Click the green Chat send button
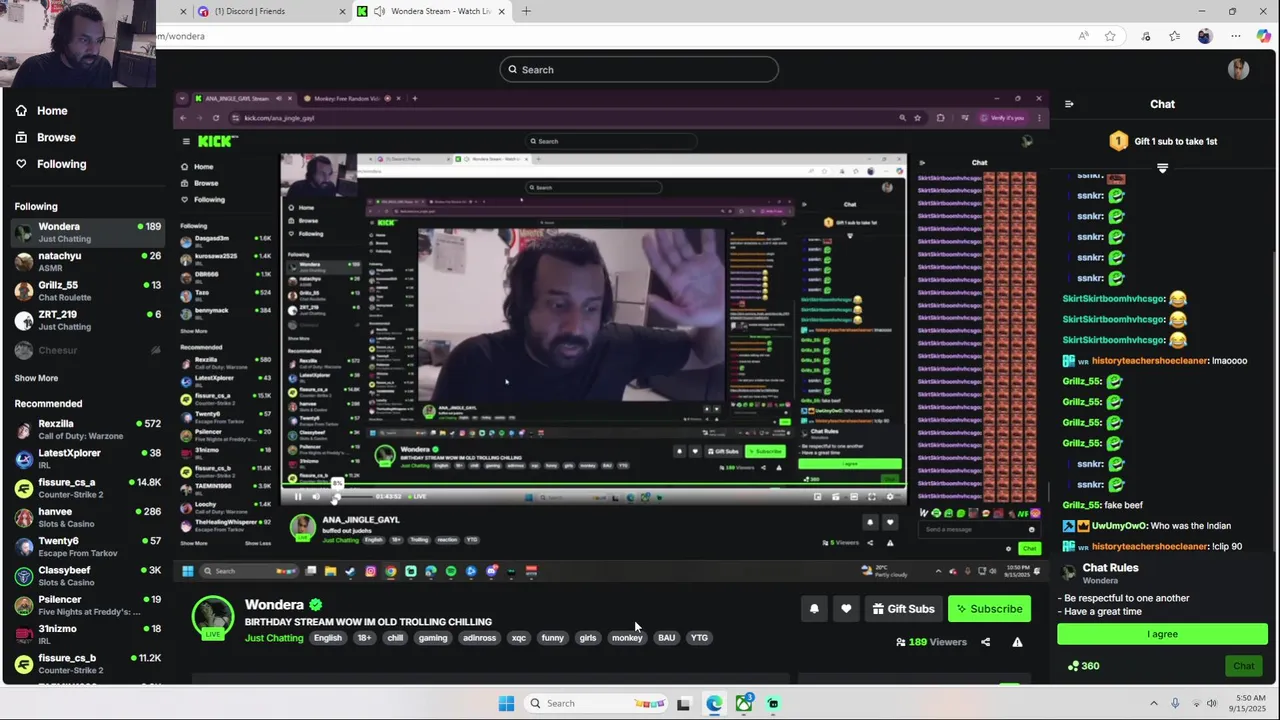 click(x=1243, y=666)
